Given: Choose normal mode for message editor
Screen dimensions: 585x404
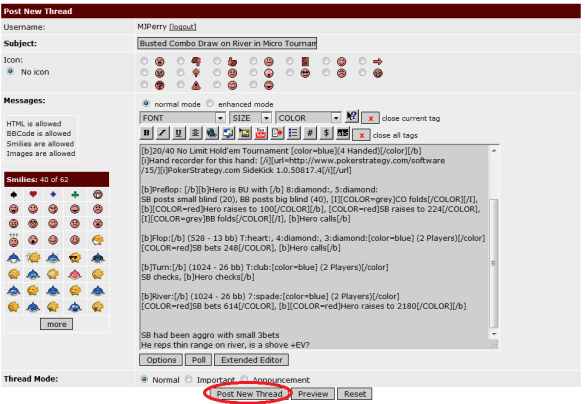Looking at the screenshot, I should 146,103.
